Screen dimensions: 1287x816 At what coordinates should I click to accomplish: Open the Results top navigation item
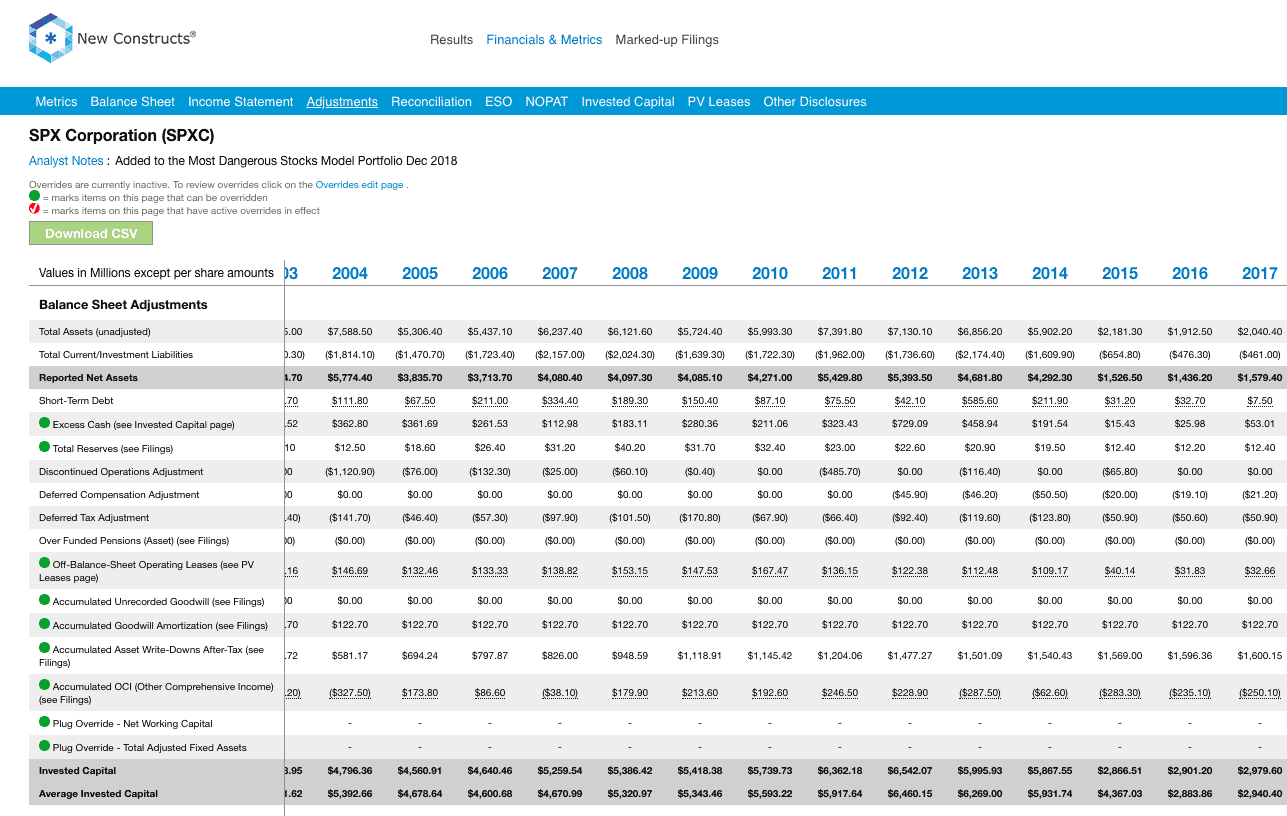[451, 40]
